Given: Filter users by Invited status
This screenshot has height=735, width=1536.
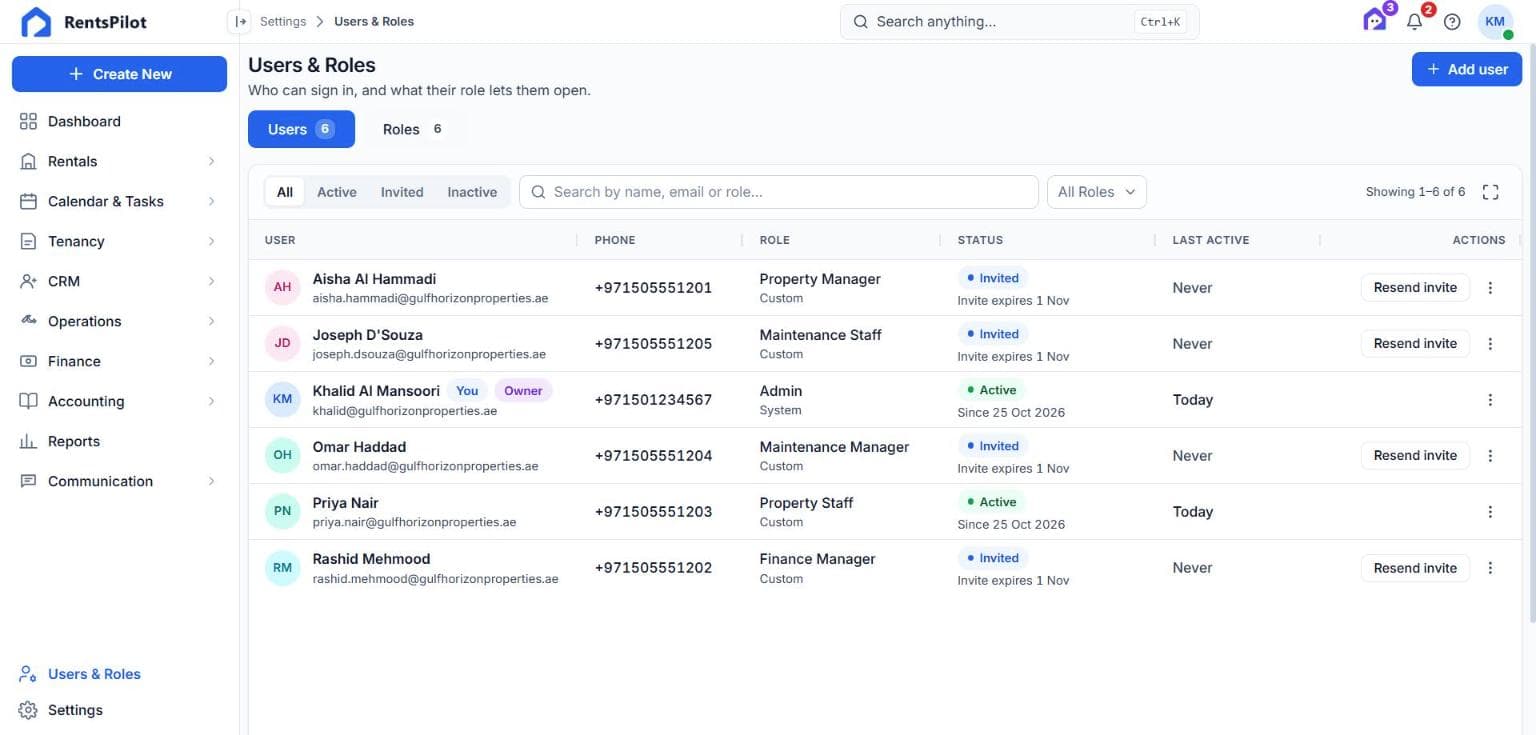Looking at the screenshot, I should (x=402, y=192).
